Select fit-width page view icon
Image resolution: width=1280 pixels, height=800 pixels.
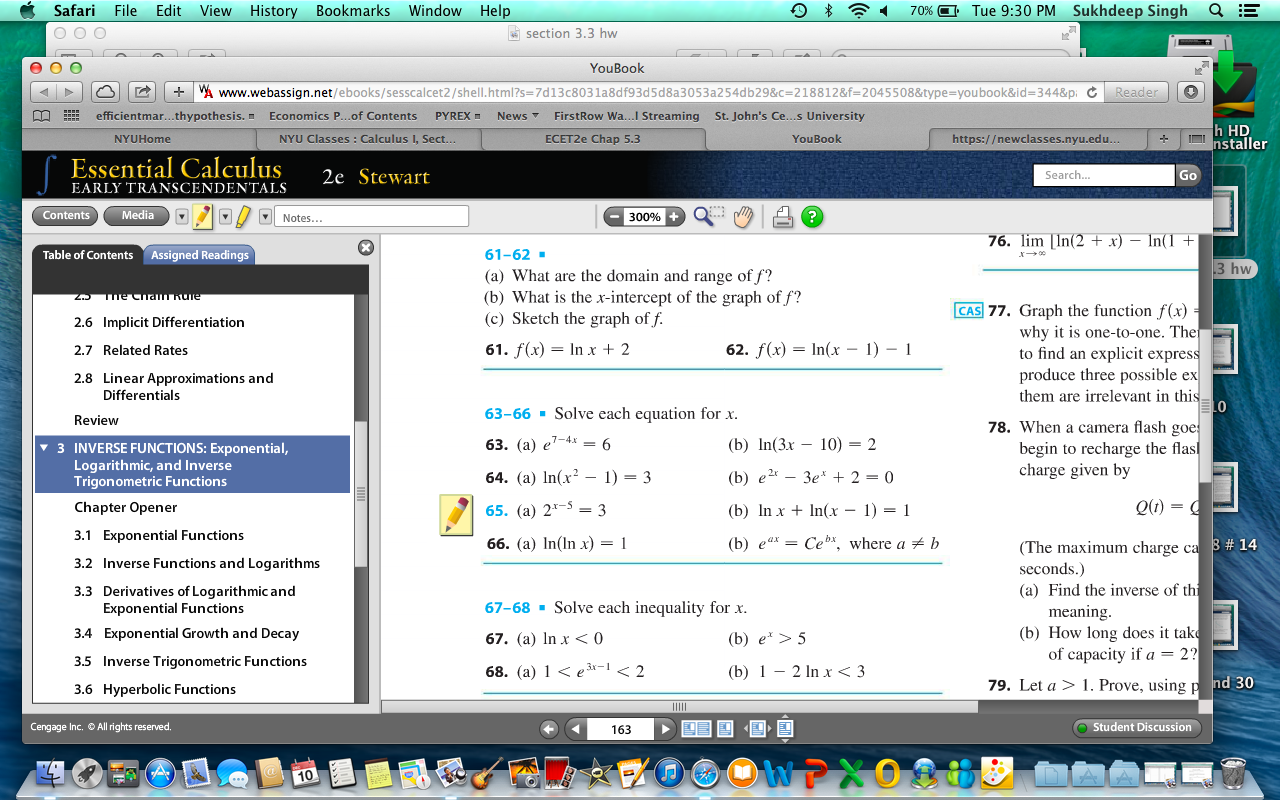(x=757, y=729)
